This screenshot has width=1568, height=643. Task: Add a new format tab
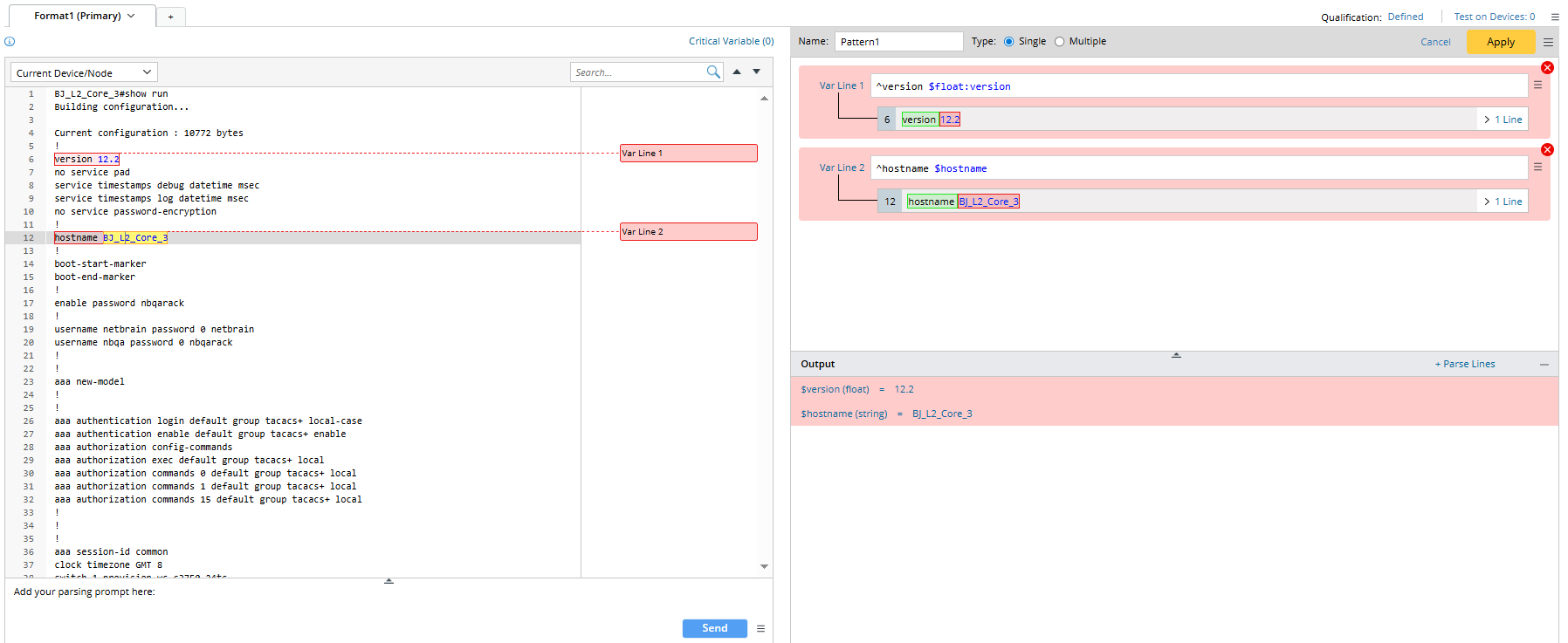(x=171, y=17)
